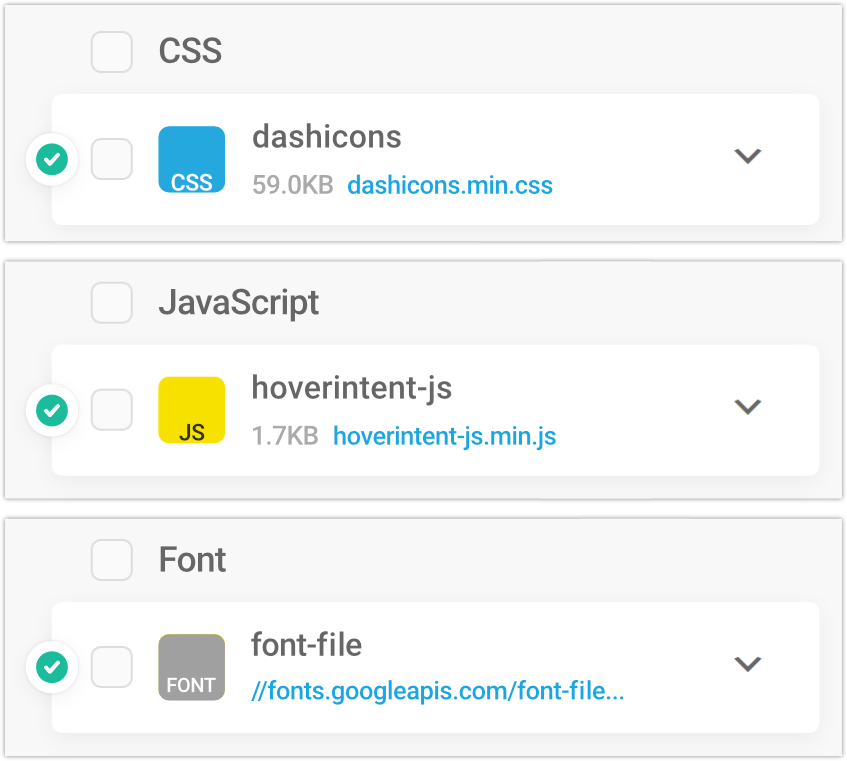The width and height of the screenshot is (847, 761).
Task: Click the blue CSS file type icon
Action: 191,159
